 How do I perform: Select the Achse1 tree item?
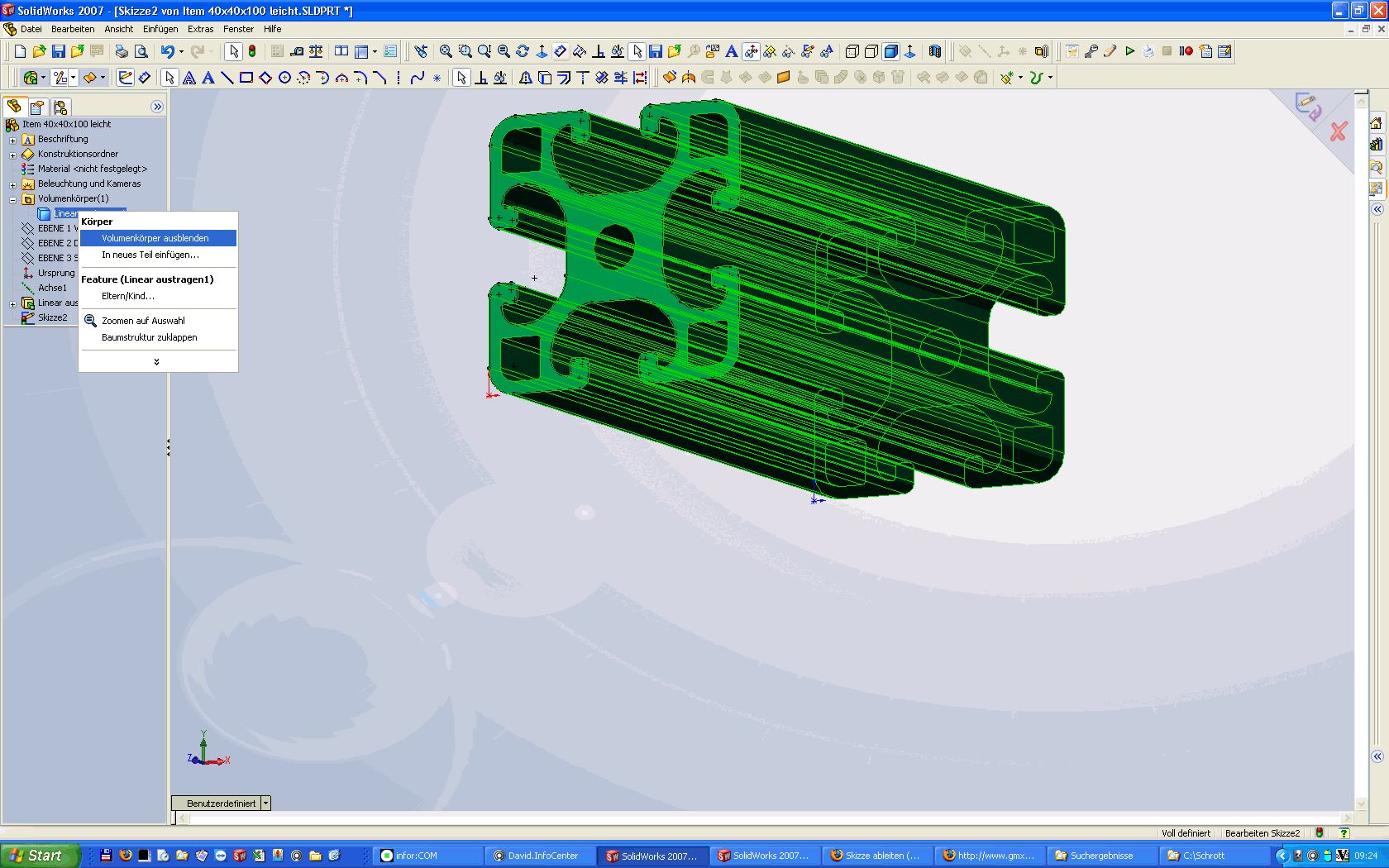coord(45,288)
